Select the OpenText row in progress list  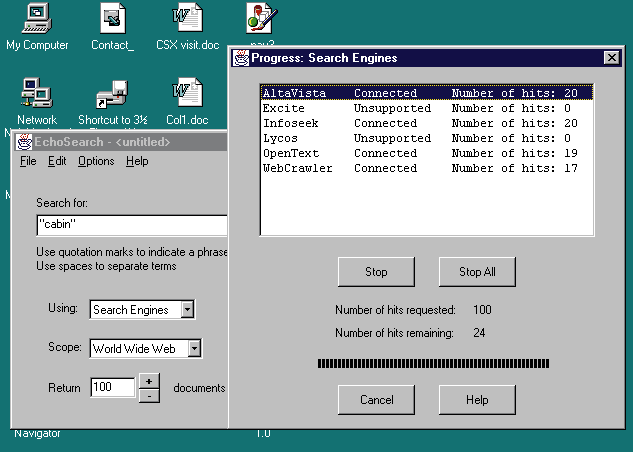(x=427, y=153)
